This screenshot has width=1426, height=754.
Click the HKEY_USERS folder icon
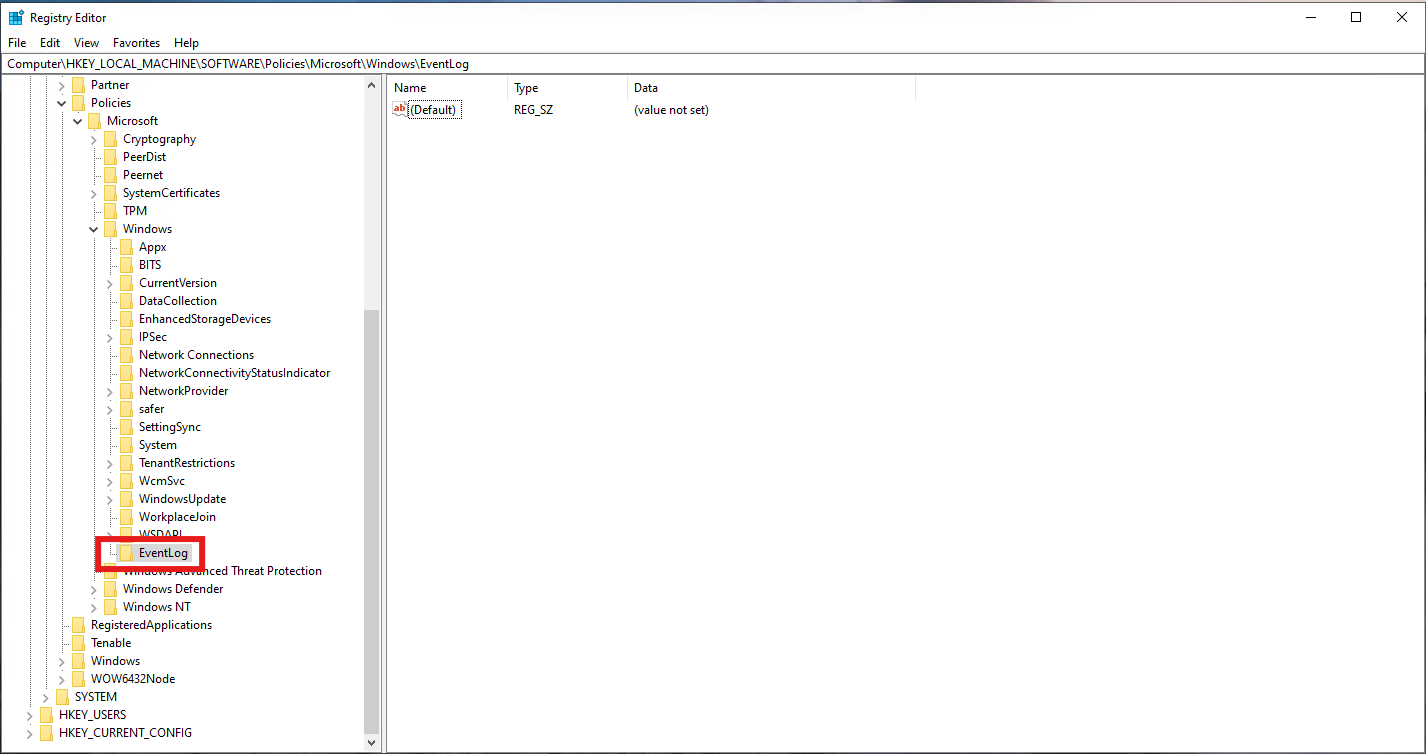[x=46, y=715]
